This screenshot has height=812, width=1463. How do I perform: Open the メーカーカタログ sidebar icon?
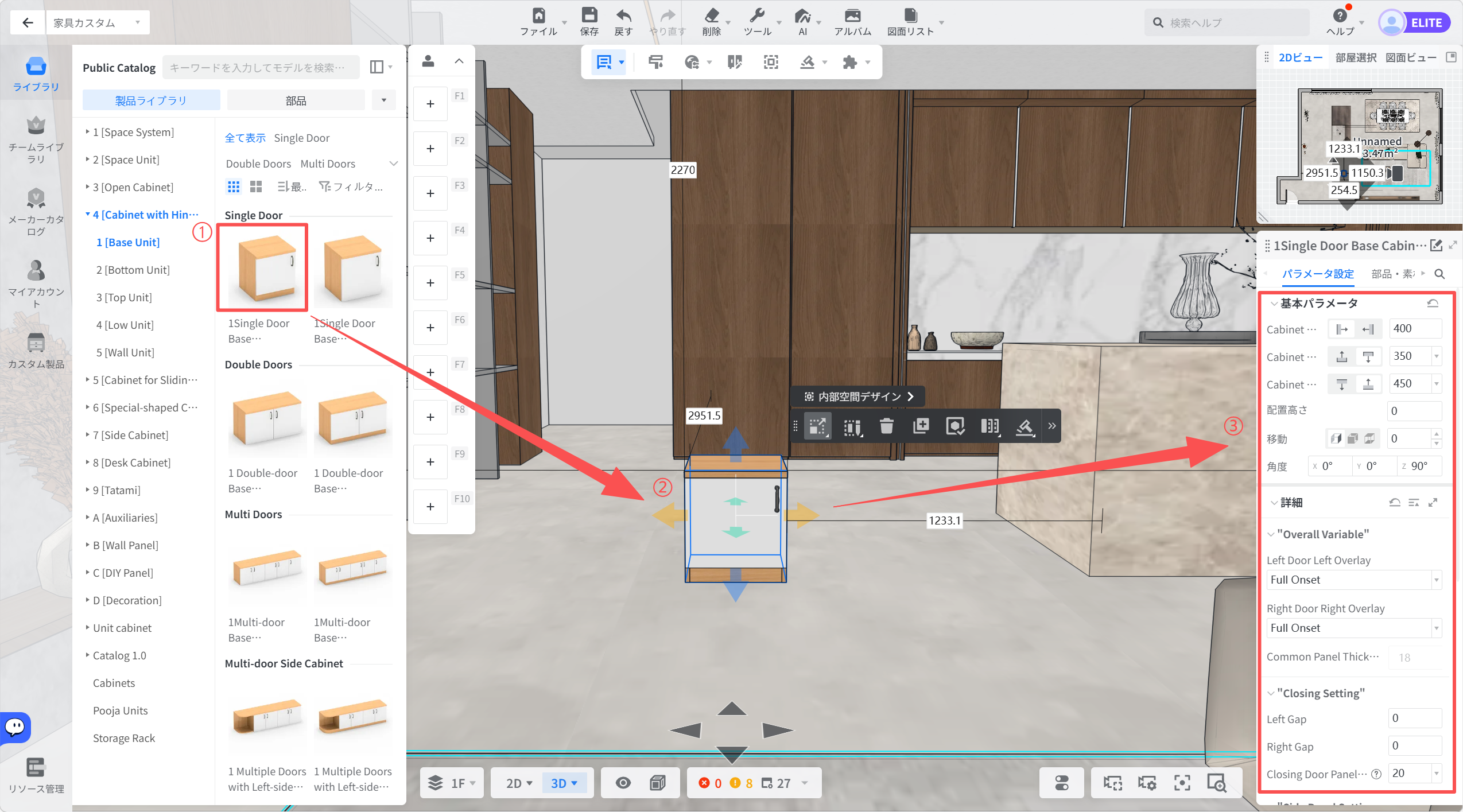(x=36, y=198)
